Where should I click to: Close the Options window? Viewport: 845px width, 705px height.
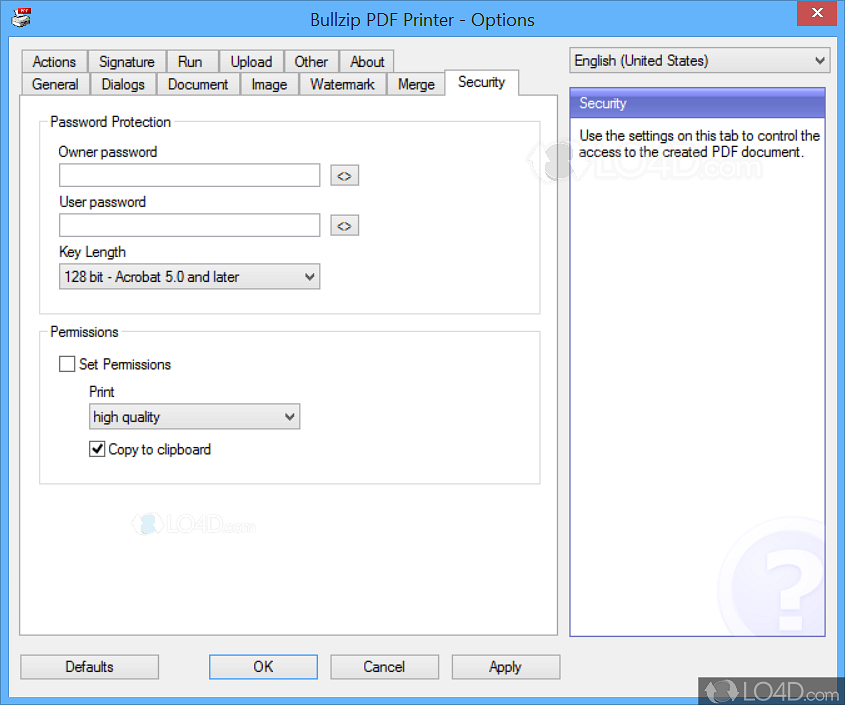[817, 13]
